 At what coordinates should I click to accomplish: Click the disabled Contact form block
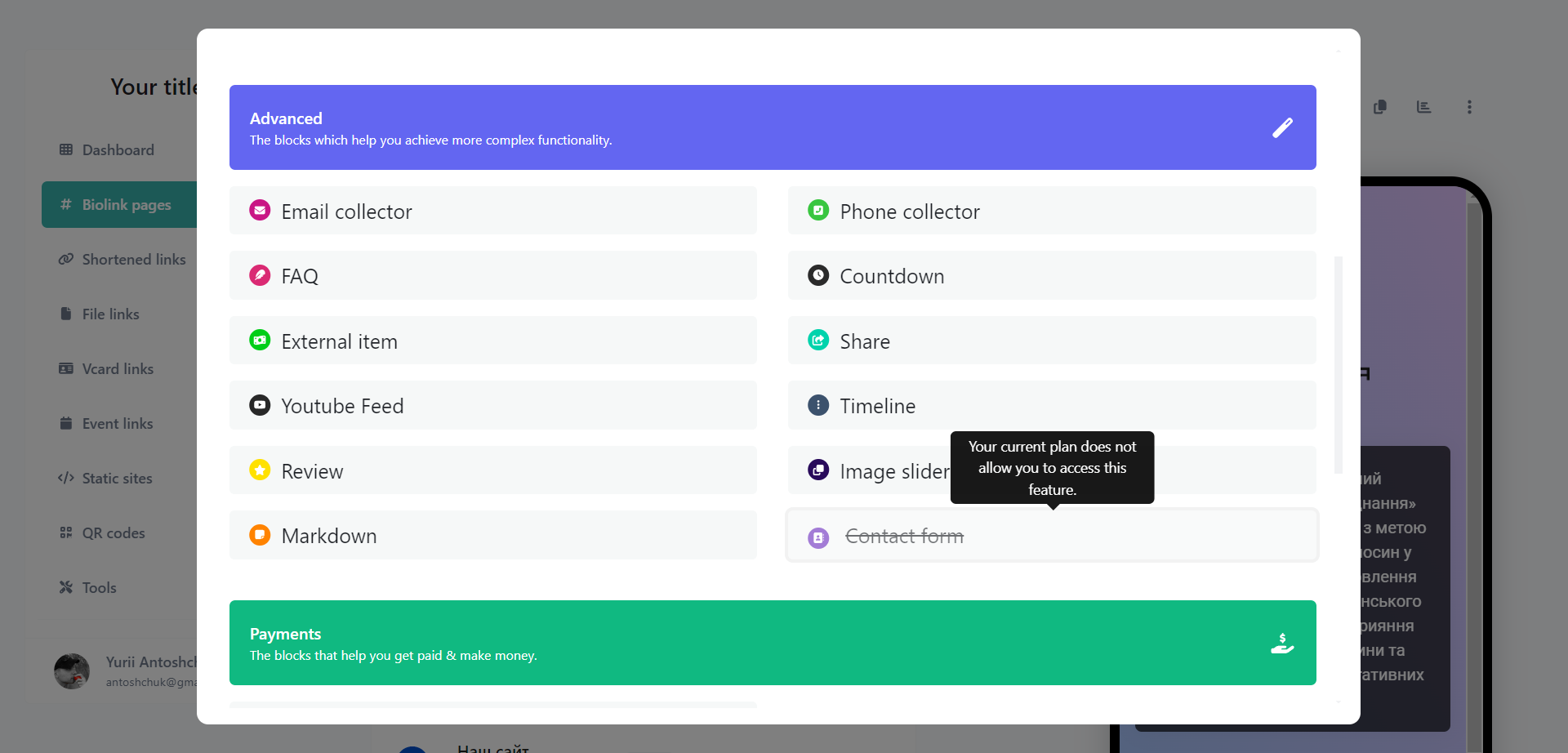(x=1051, y=536)
